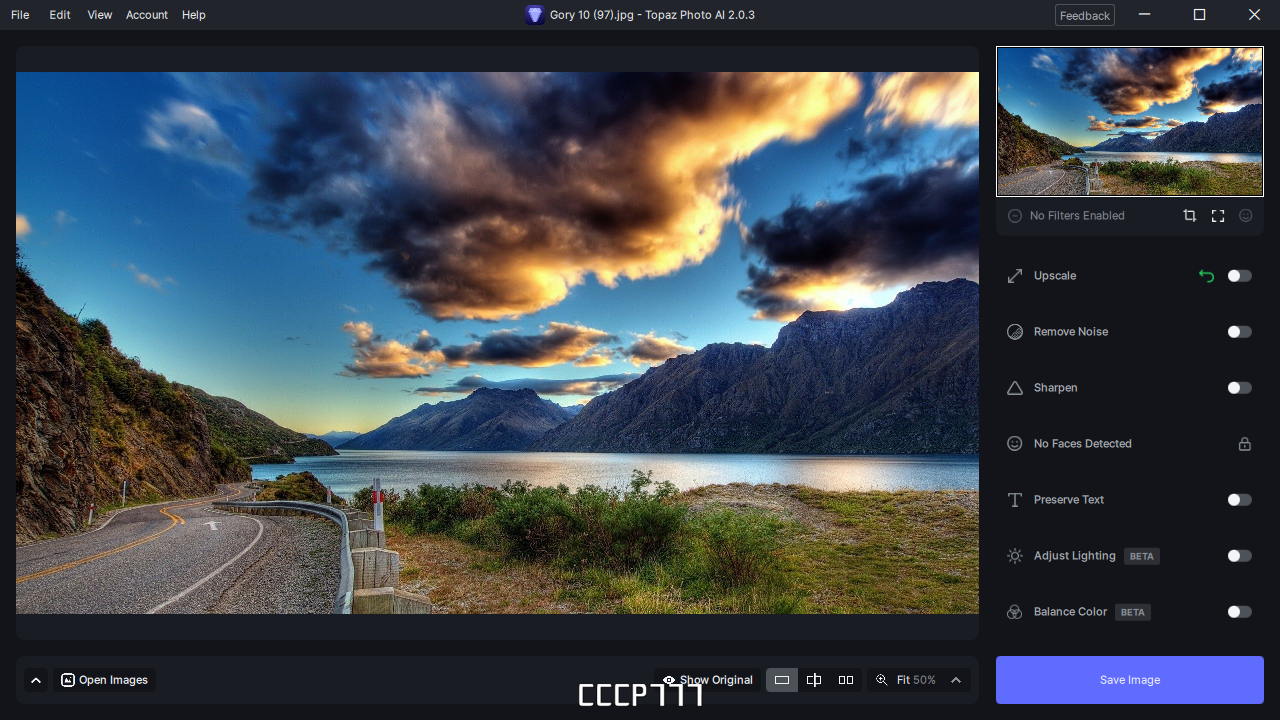Select the Crop tool icon
The width and height of the screenshot is (1280, 720).
(x=1190, y=215)
